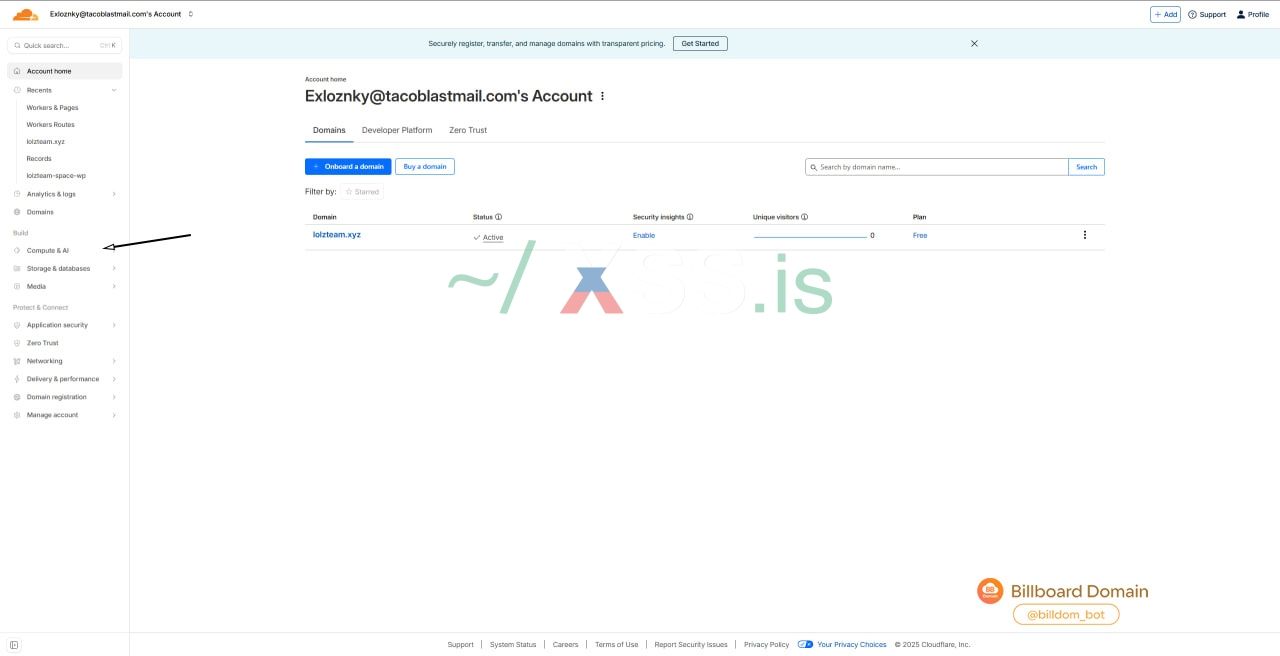
Task: Expand the Media chevron
Action: click(114, 286)
